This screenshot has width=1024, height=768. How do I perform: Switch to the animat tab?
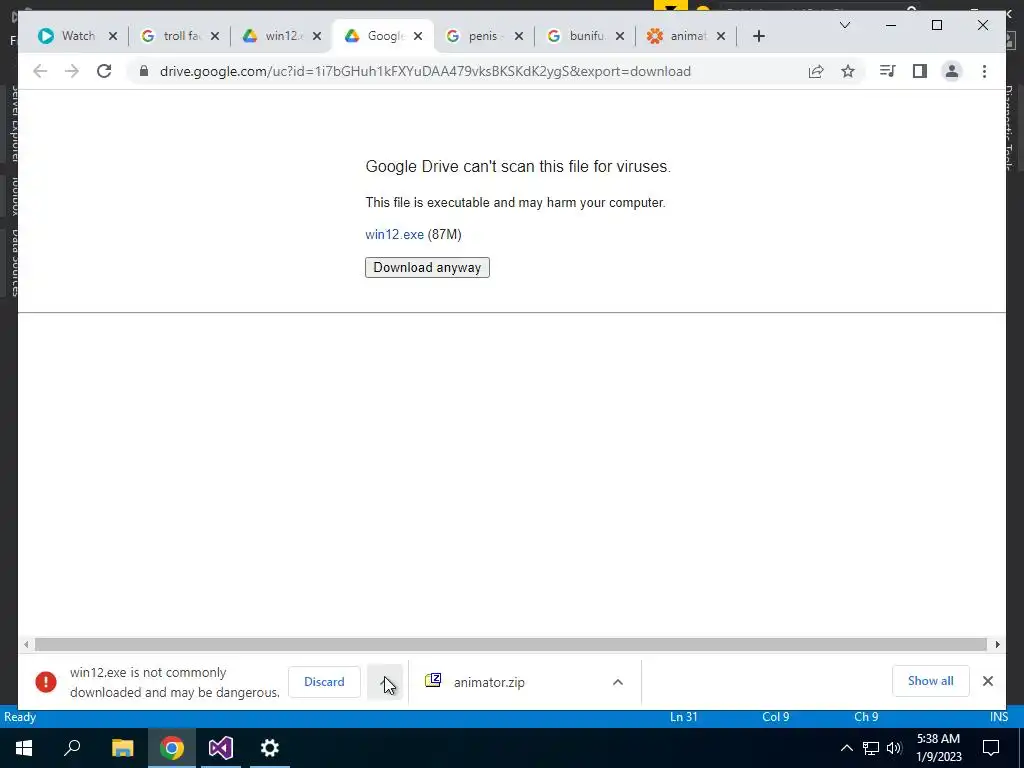click(x=679, y=36)
